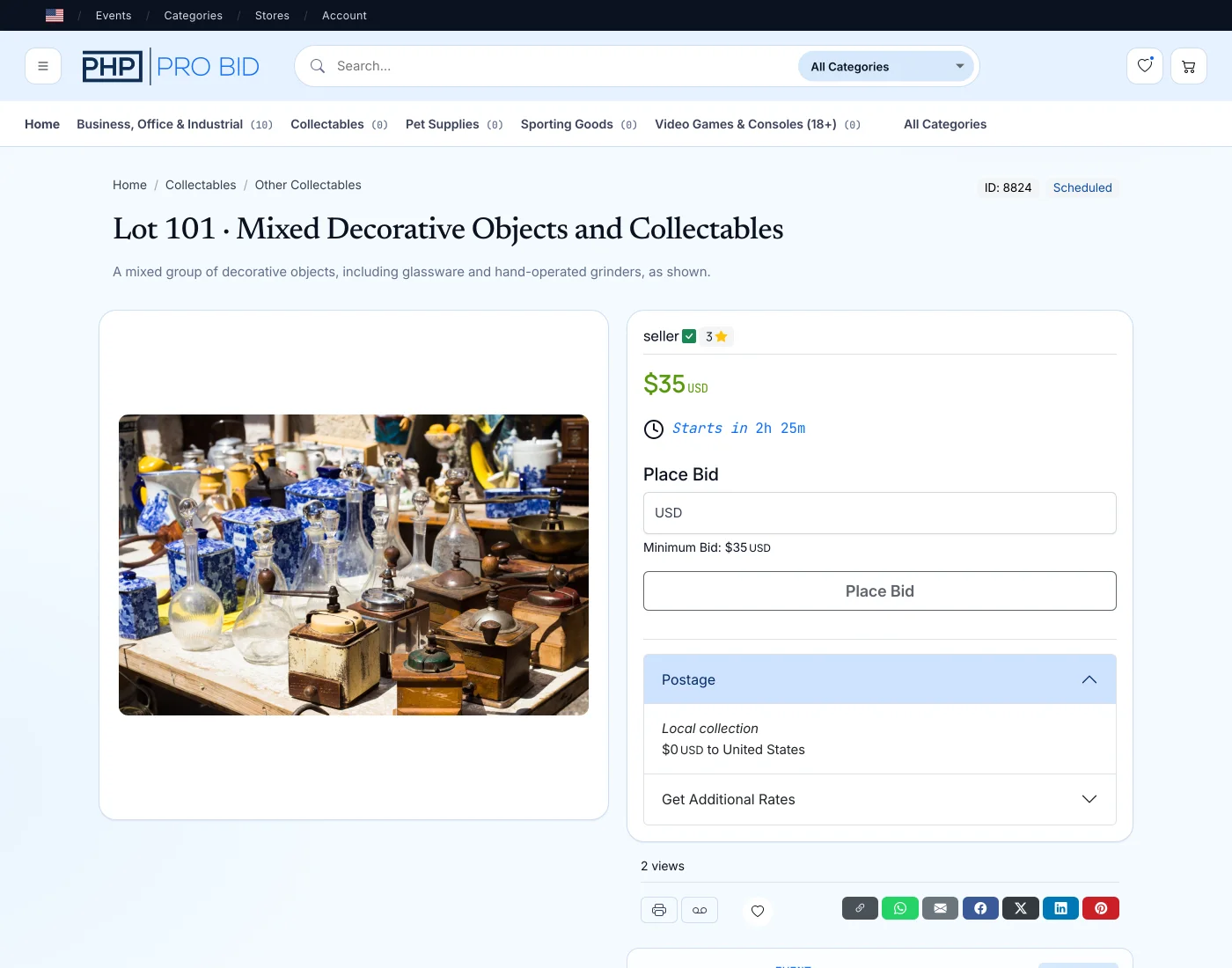Image resolution: width=1232 pixels, height=968 pixels.
Task: Click the 2 views counter
Action: point(663,866)
